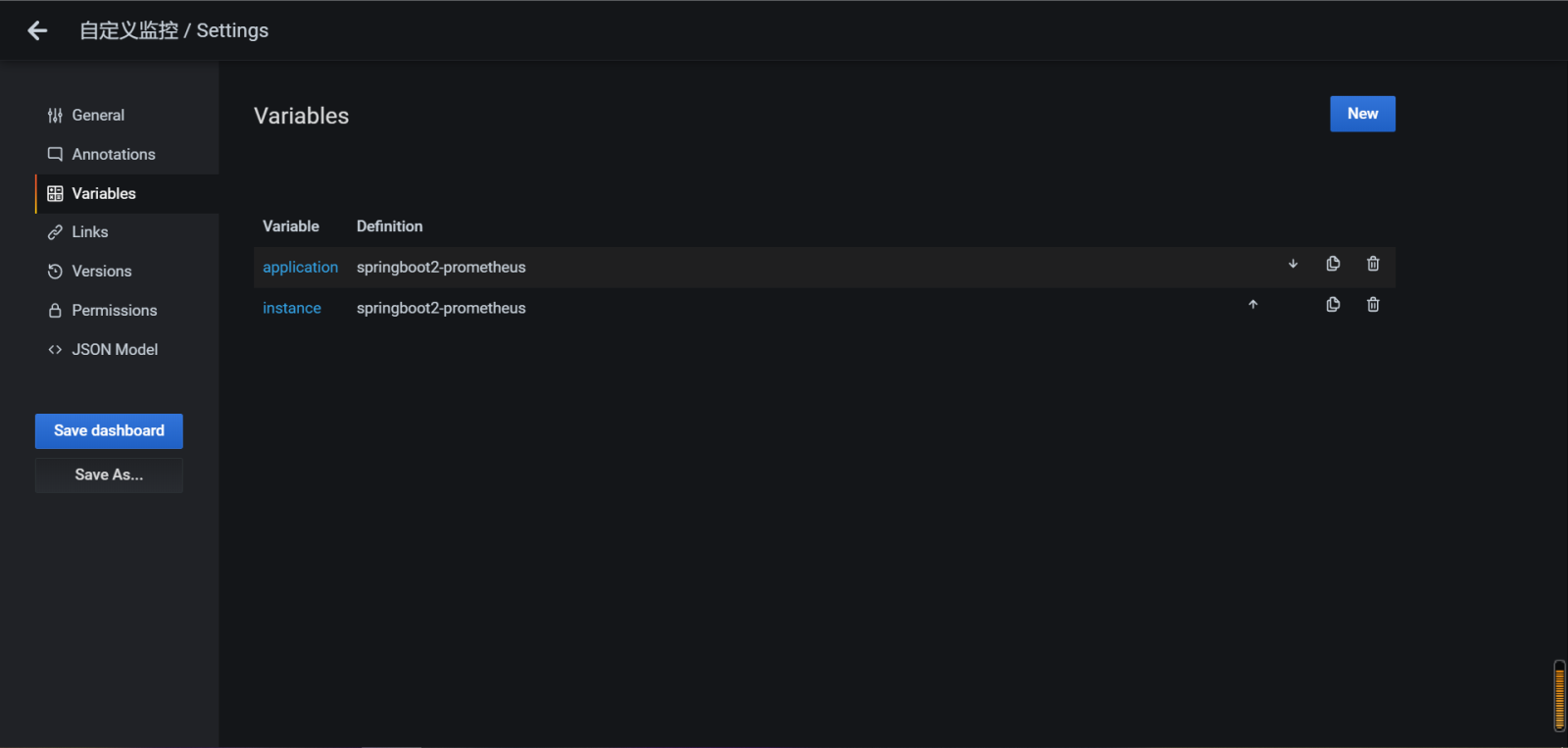Viewport: 1568px width, 748px height.
Task: Open the application variable editor link
Action: click(x=300, y=267)
